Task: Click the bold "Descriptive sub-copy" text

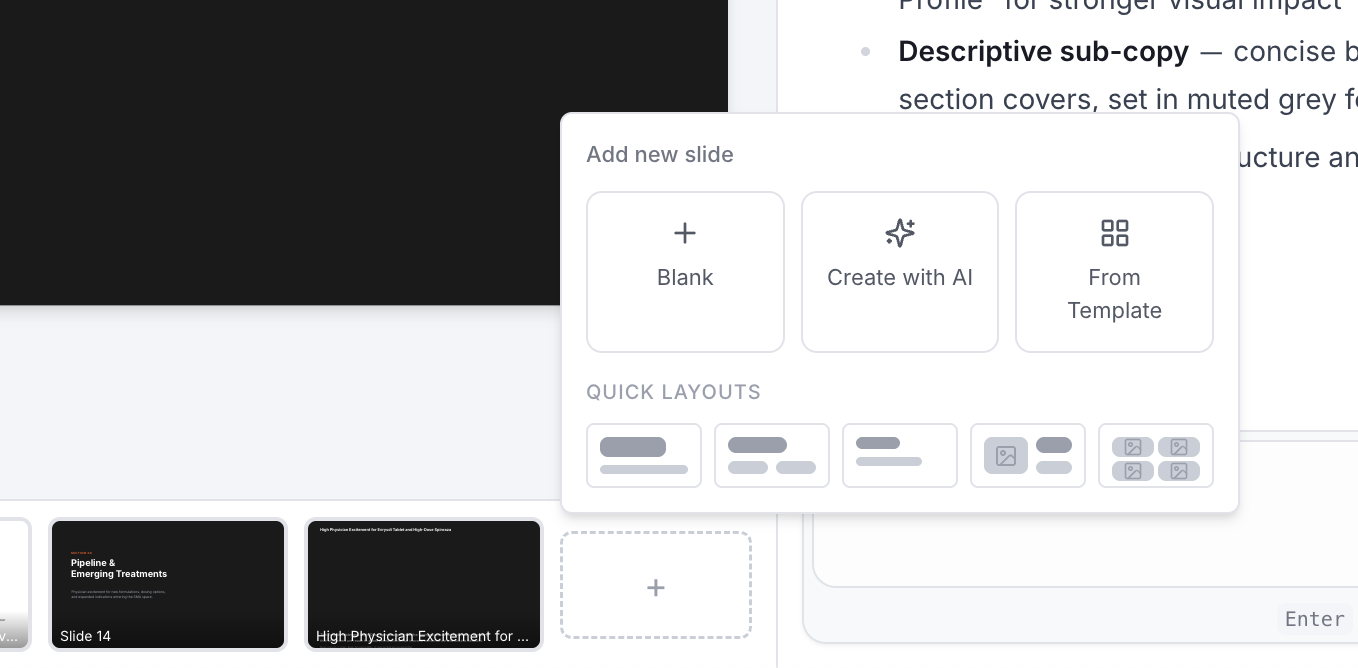Action: pos(1043,52)
